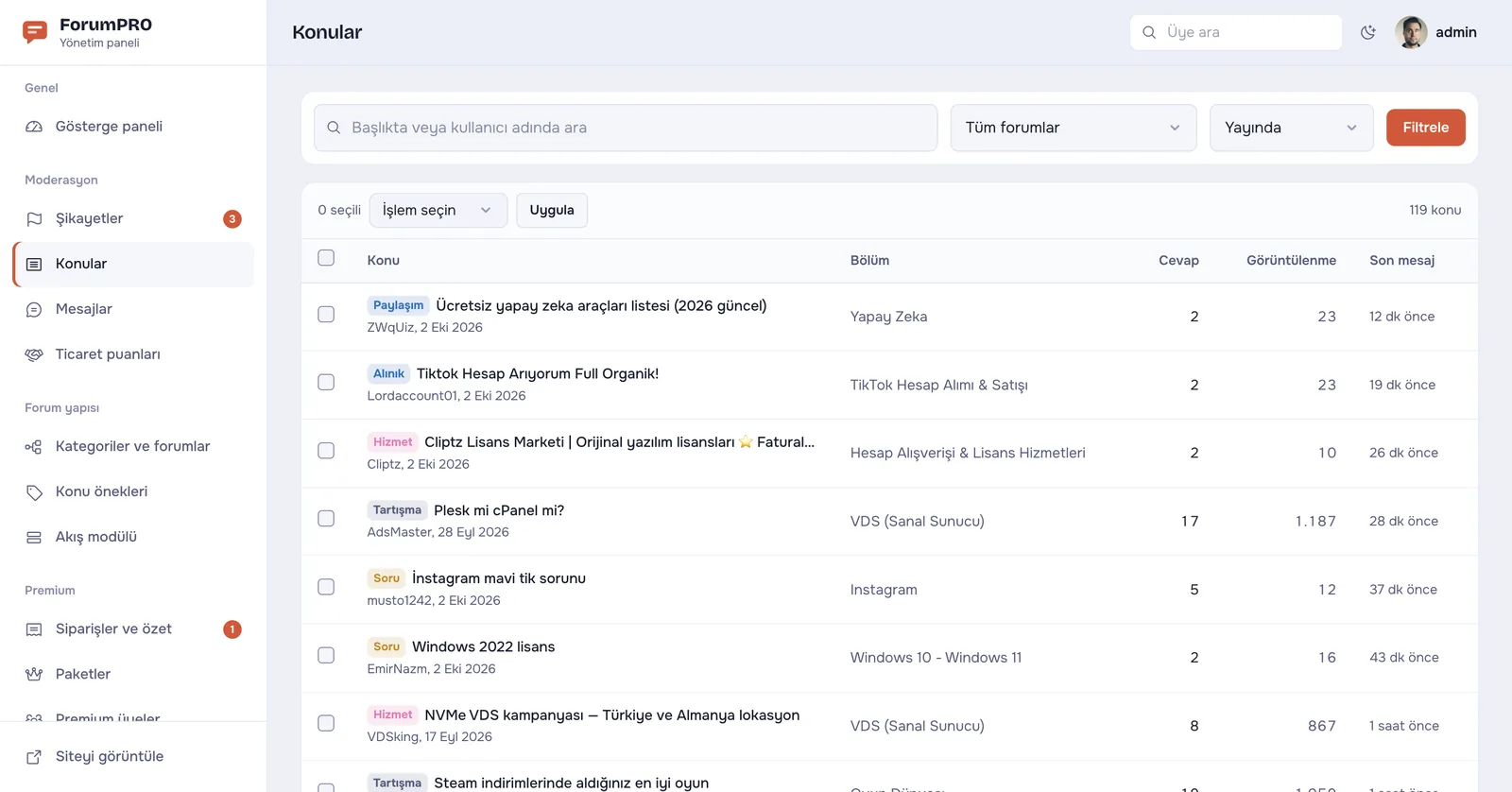Click the Akış modülü rows icon

[34, 538]
